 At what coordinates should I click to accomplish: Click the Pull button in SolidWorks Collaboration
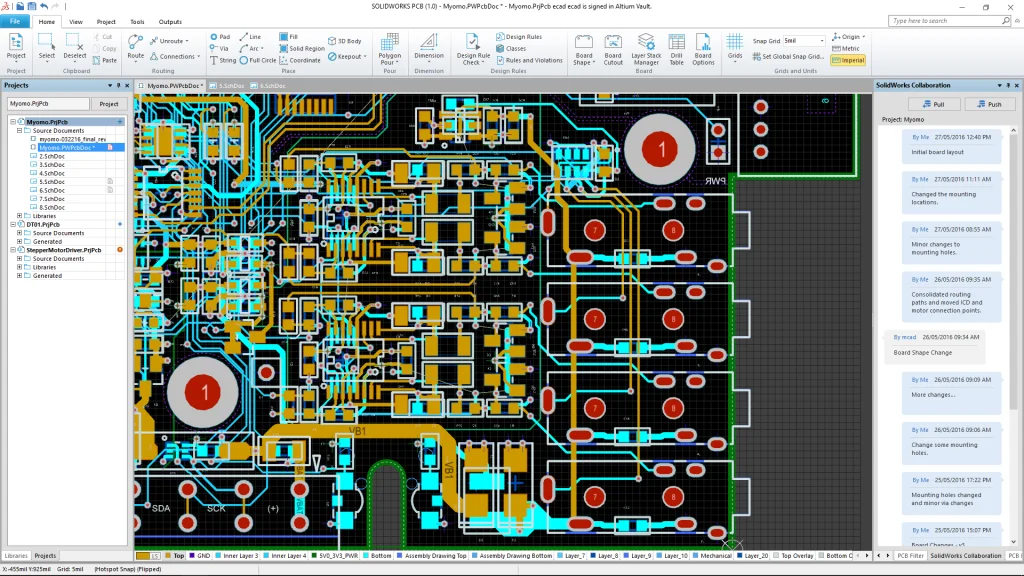(x=935, y=103)
